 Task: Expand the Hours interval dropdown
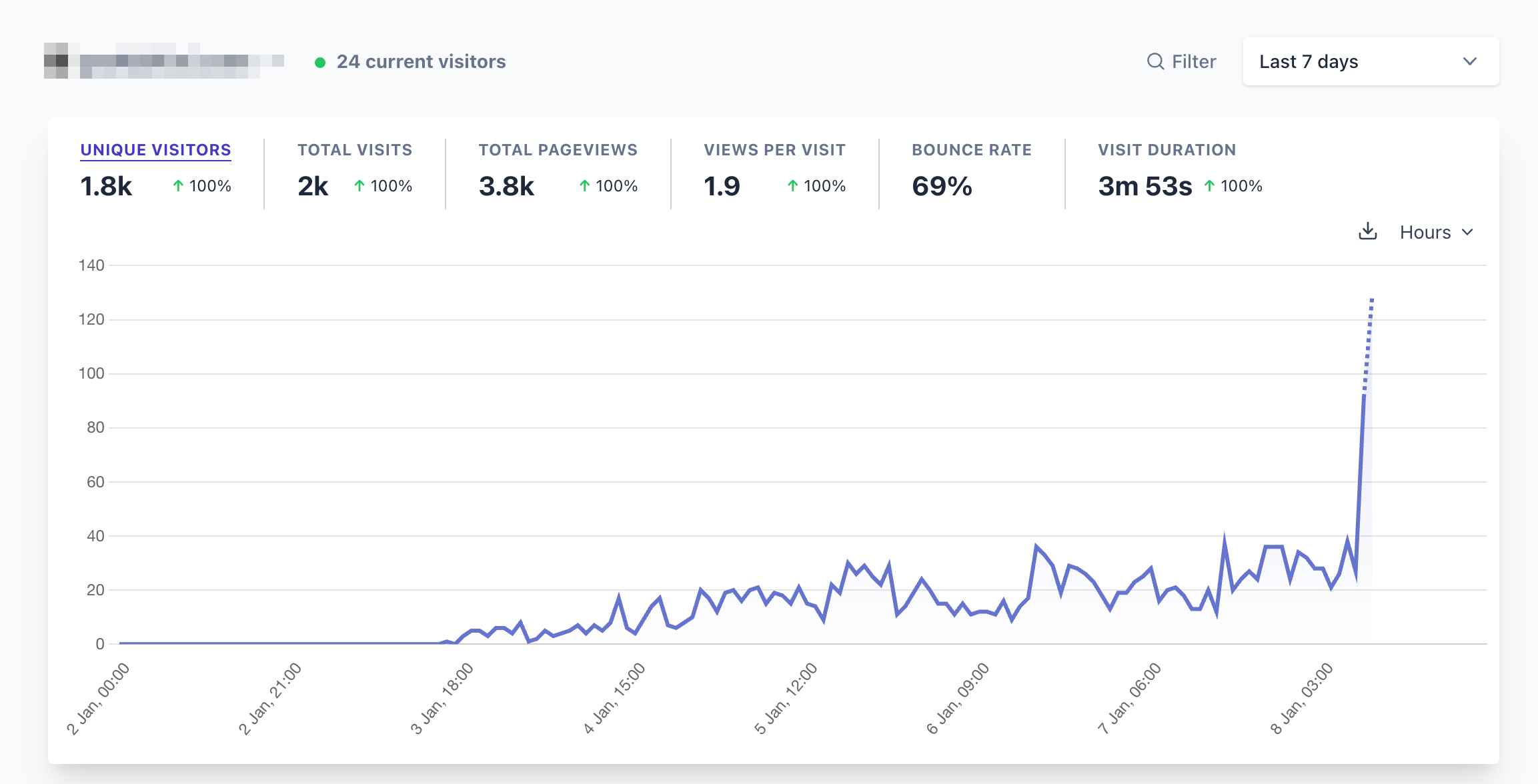tap(1435, 232)
